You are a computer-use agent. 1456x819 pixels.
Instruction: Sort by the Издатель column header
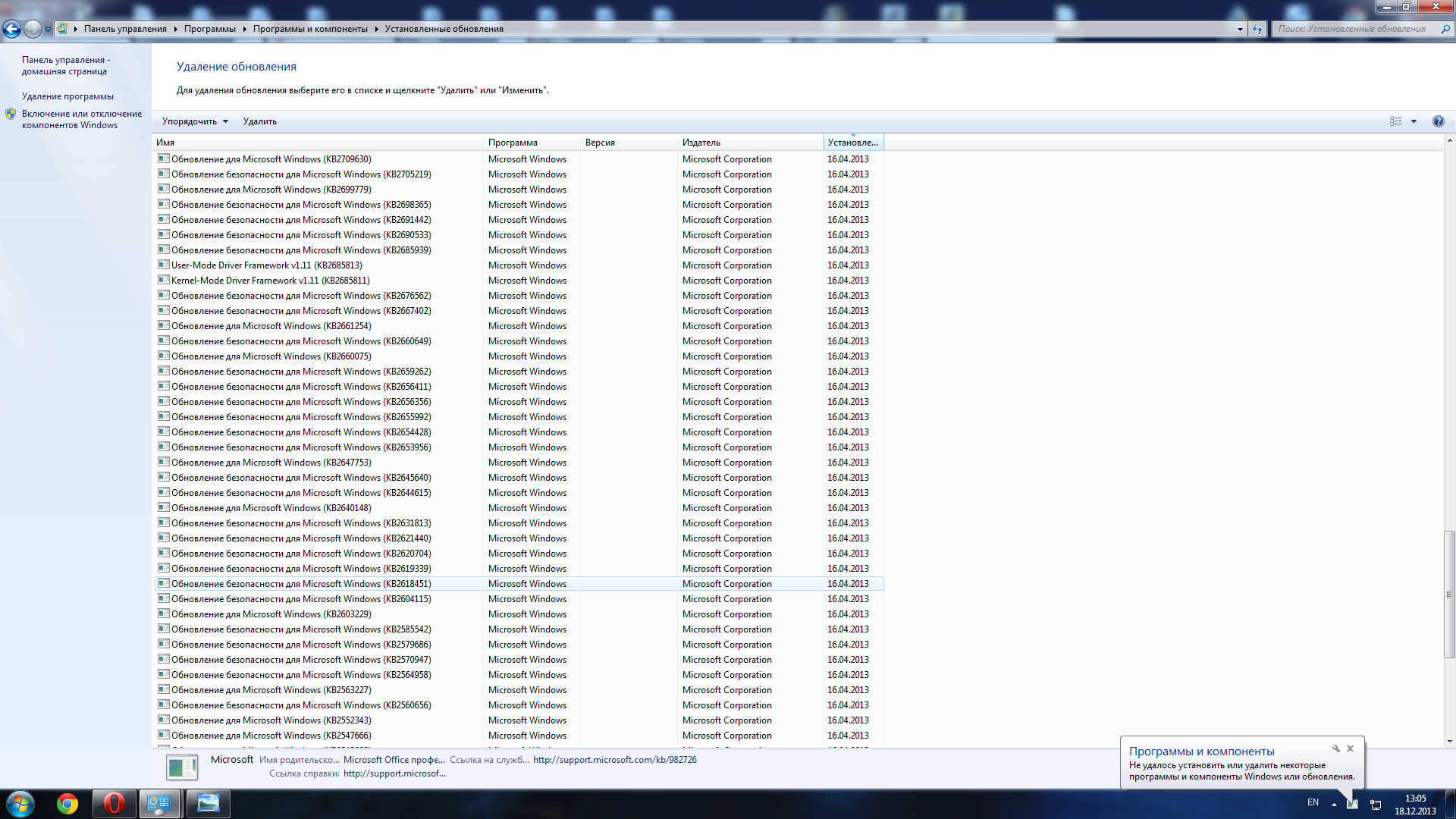click(701, 143)
